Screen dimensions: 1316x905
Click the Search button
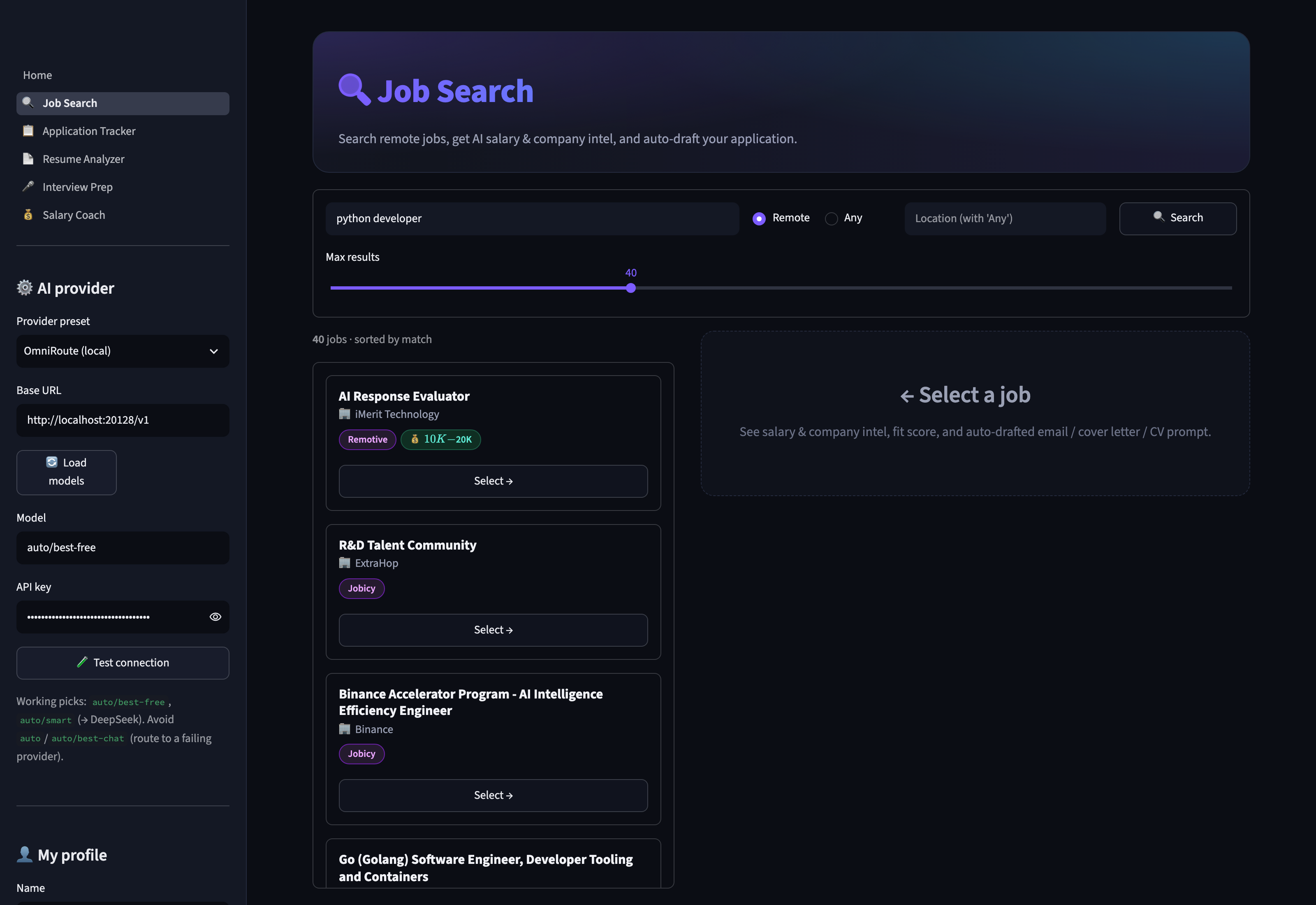click(x=1178, y=218)
